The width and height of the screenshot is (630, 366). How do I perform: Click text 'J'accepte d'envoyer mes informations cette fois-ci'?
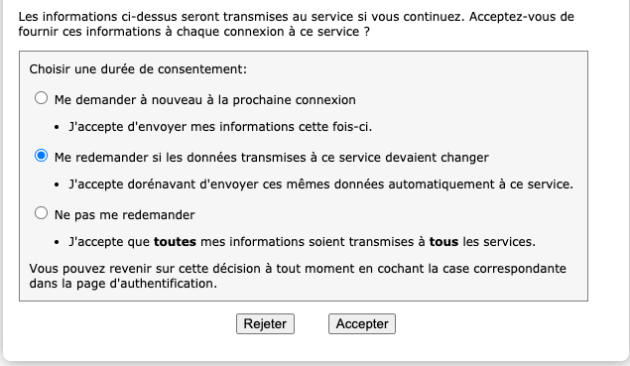pyautogui.click(x=220, y=127)
